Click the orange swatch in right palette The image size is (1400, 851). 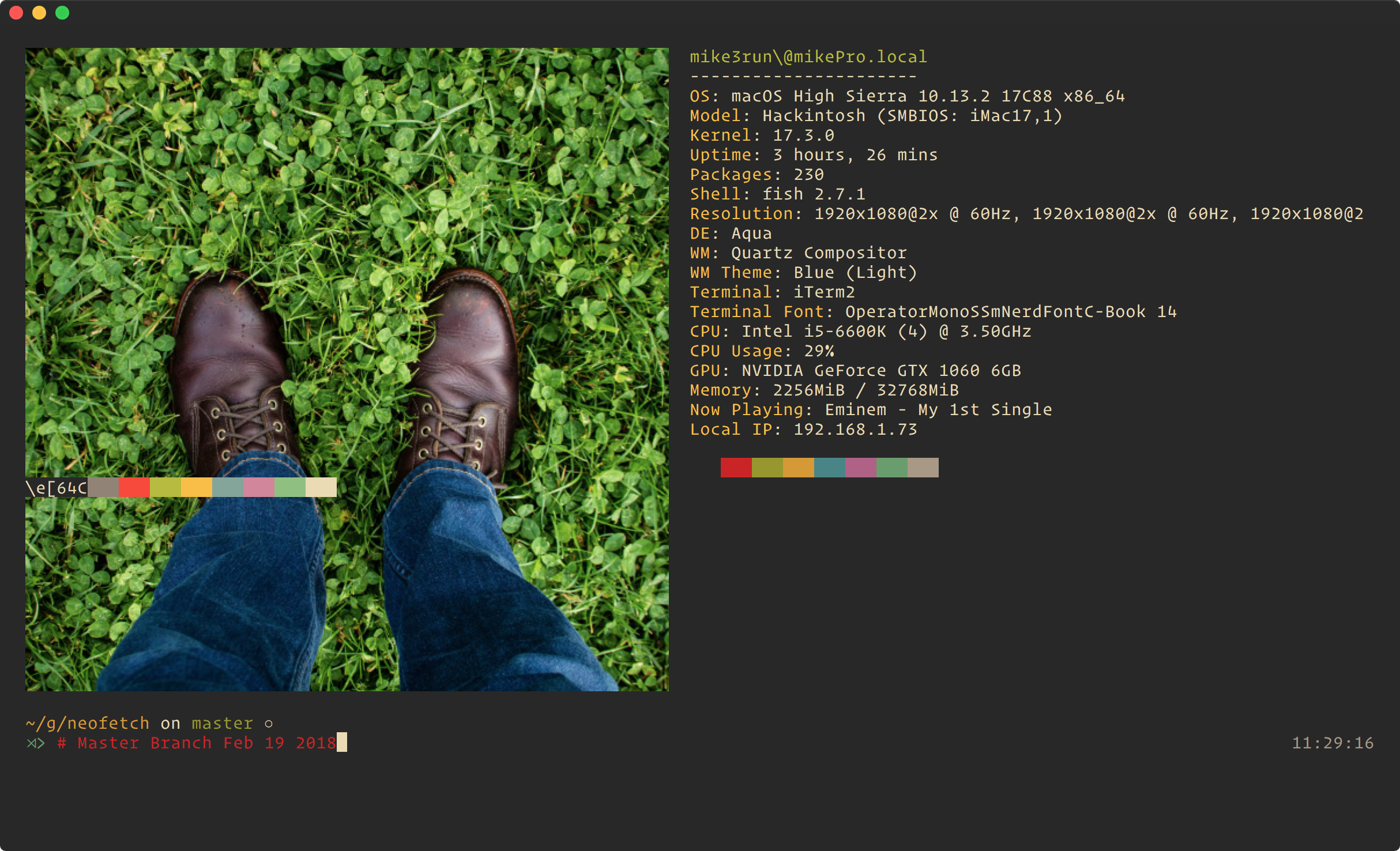point(799,468)
